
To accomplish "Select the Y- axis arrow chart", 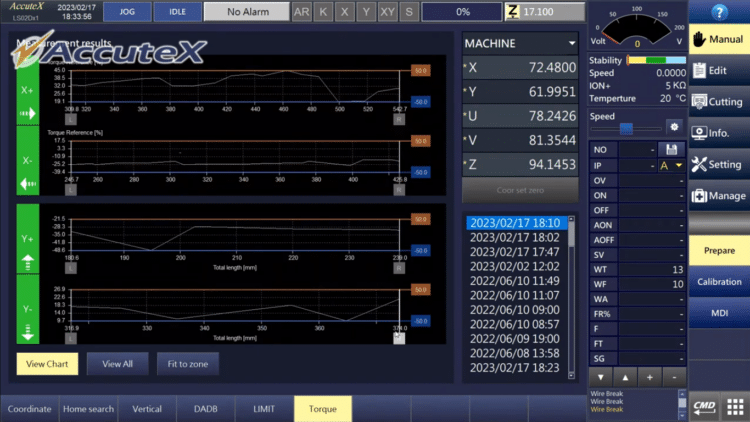I will 28,309.
